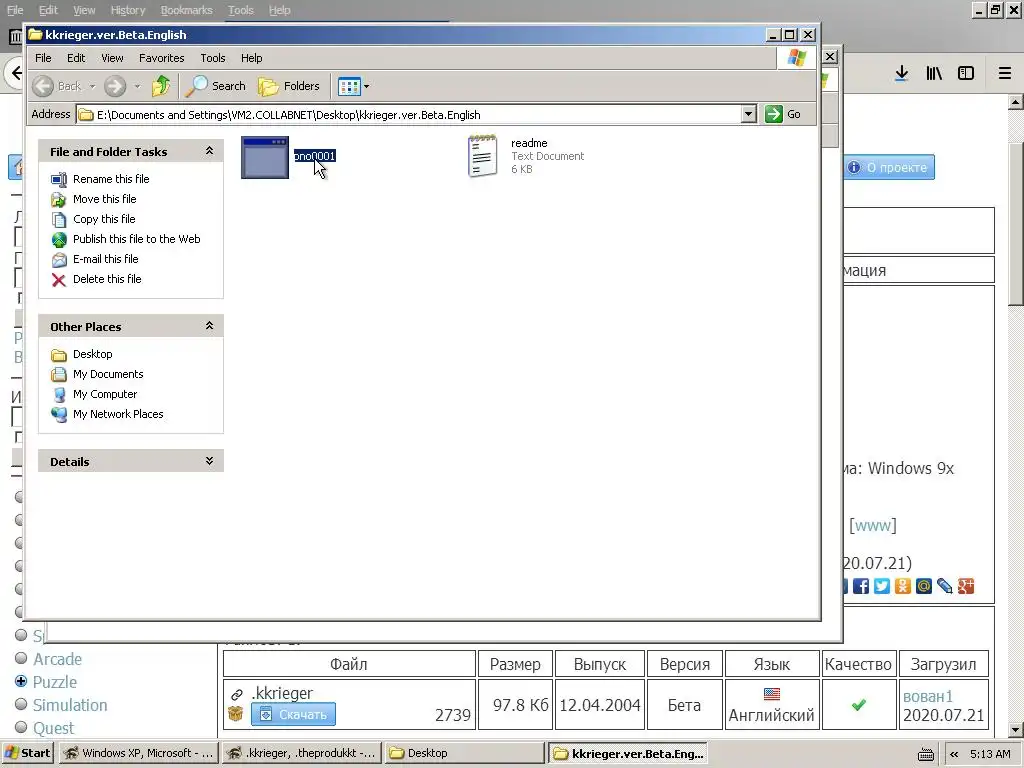Click inside the Address path field
The image size is (1024, 768).
[409, 114]
